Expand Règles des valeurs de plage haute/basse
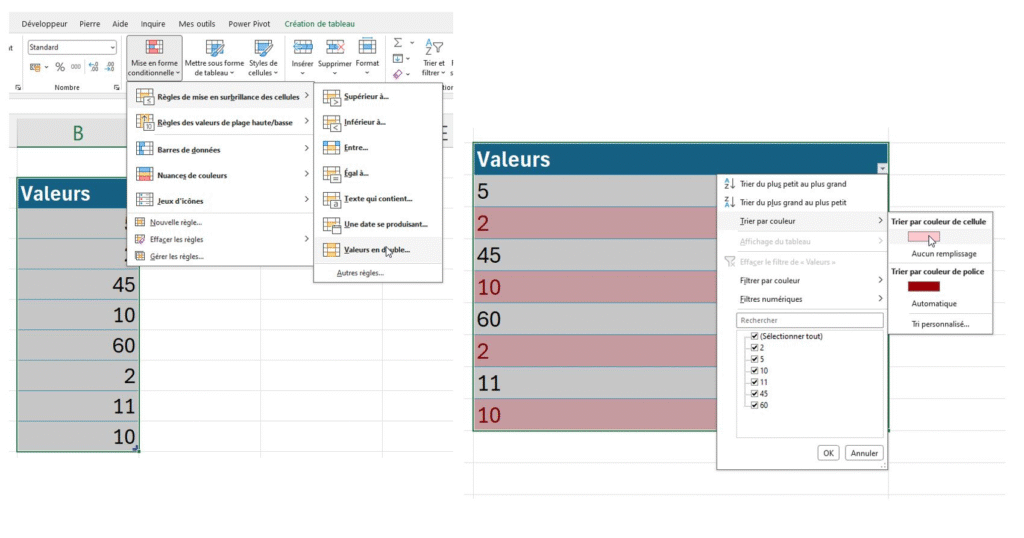The height and width of the screenshot is (538, 1024). click(221, 122)
